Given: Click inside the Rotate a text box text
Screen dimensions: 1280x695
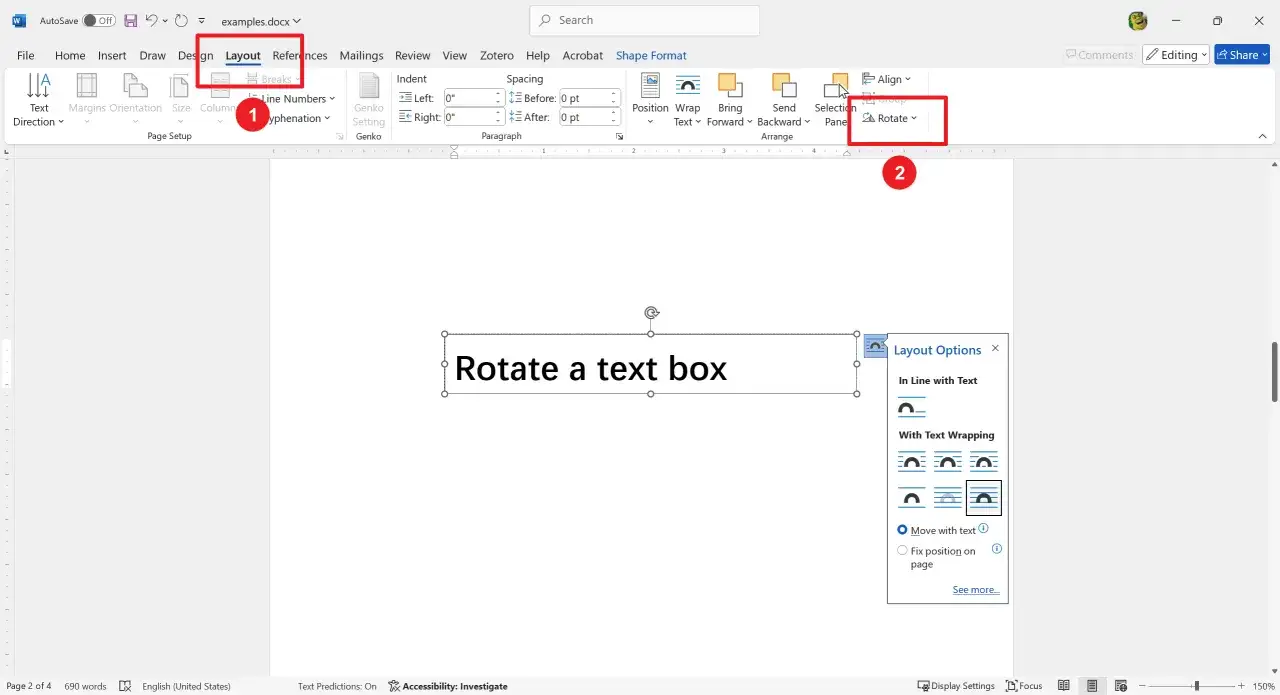Looking at the screenshot, I should click(x=591, y=368).
